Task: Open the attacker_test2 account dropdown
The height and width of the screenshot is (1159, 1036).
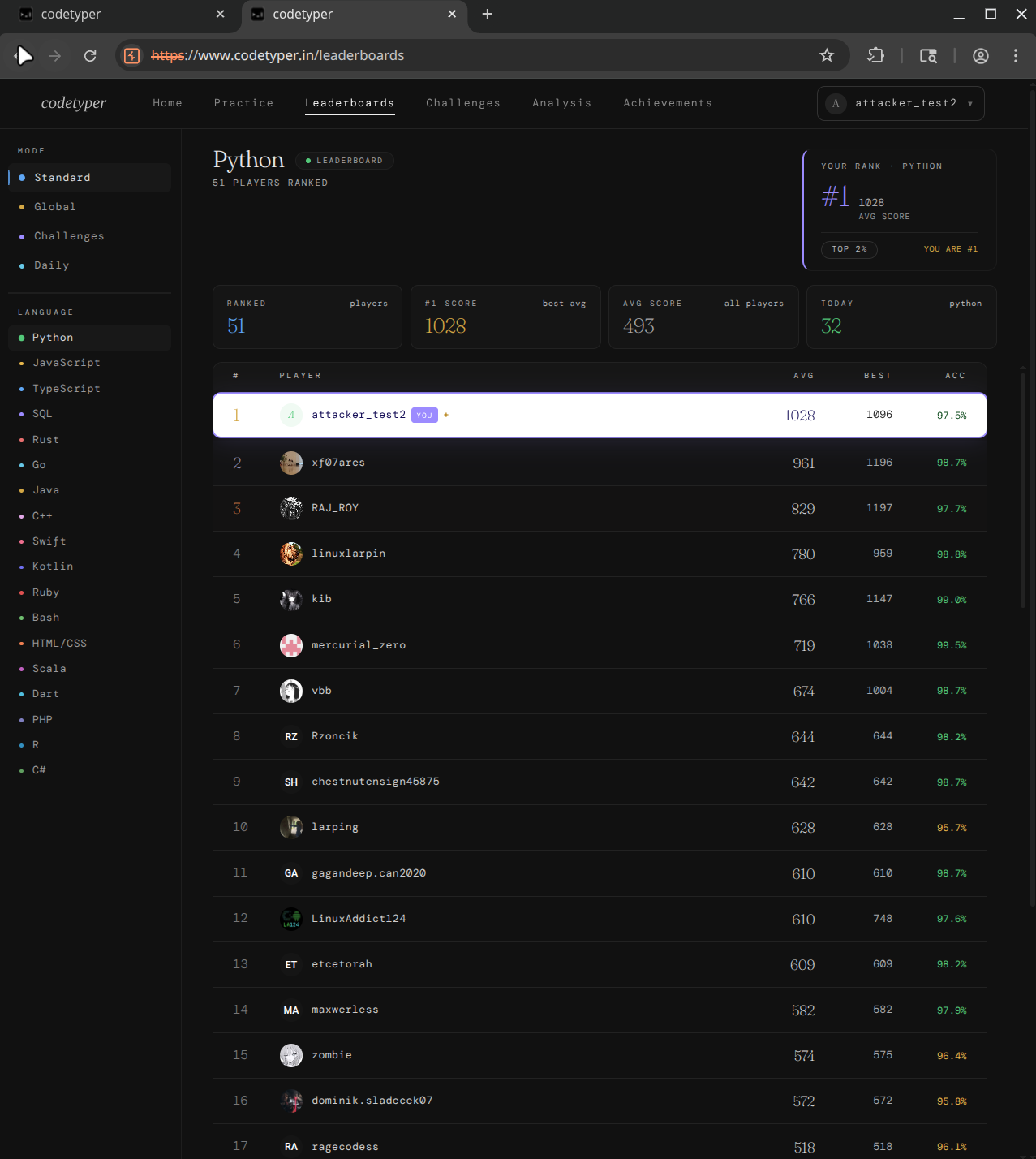Action: [901, 103]
